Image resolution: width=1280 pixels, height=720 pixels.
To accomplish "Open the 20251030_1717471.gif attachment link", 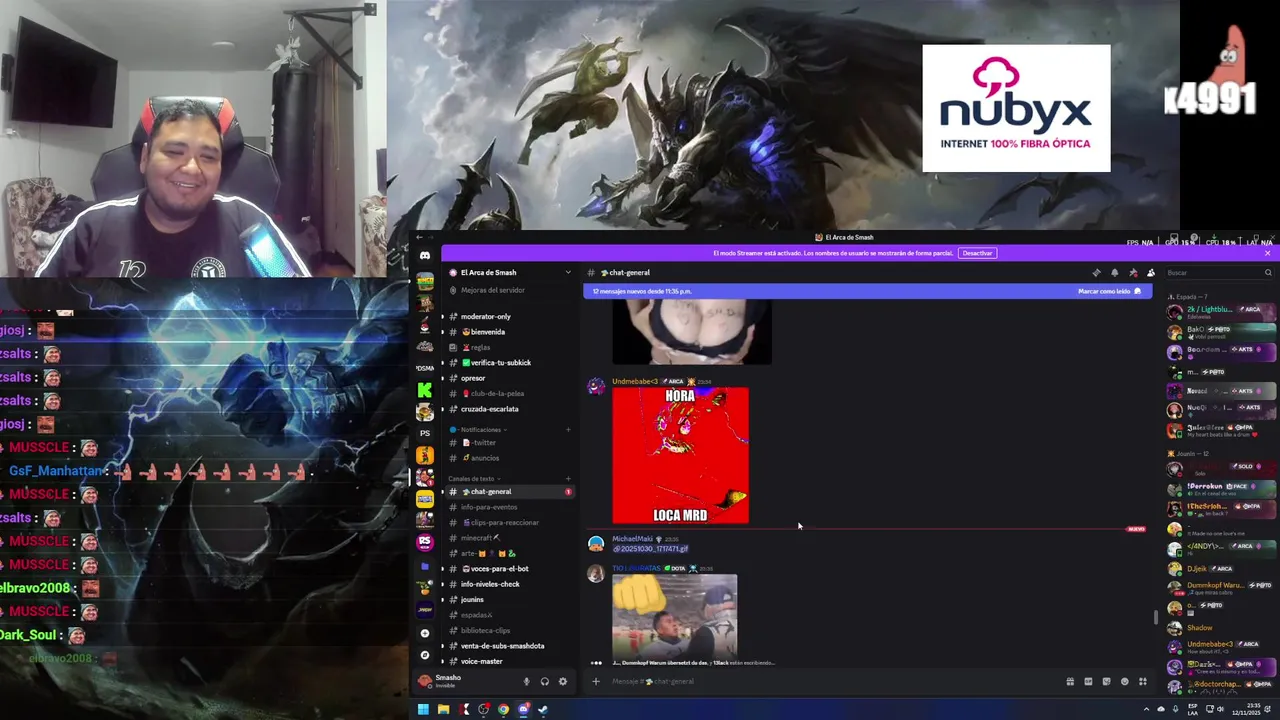I will tap(650, 548).
